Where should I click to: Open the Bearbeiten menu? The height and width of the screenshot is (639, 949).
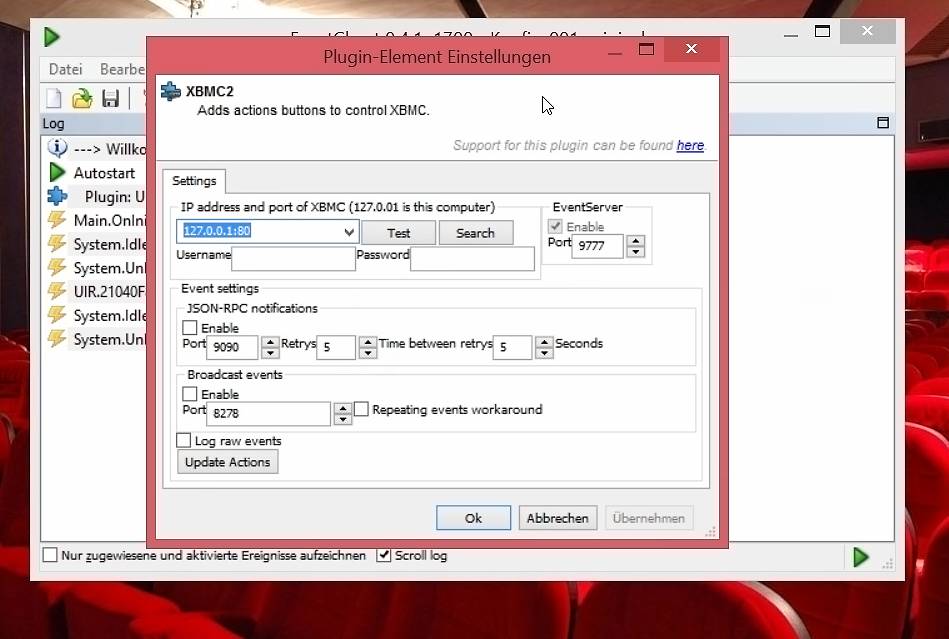pos(122,69)
